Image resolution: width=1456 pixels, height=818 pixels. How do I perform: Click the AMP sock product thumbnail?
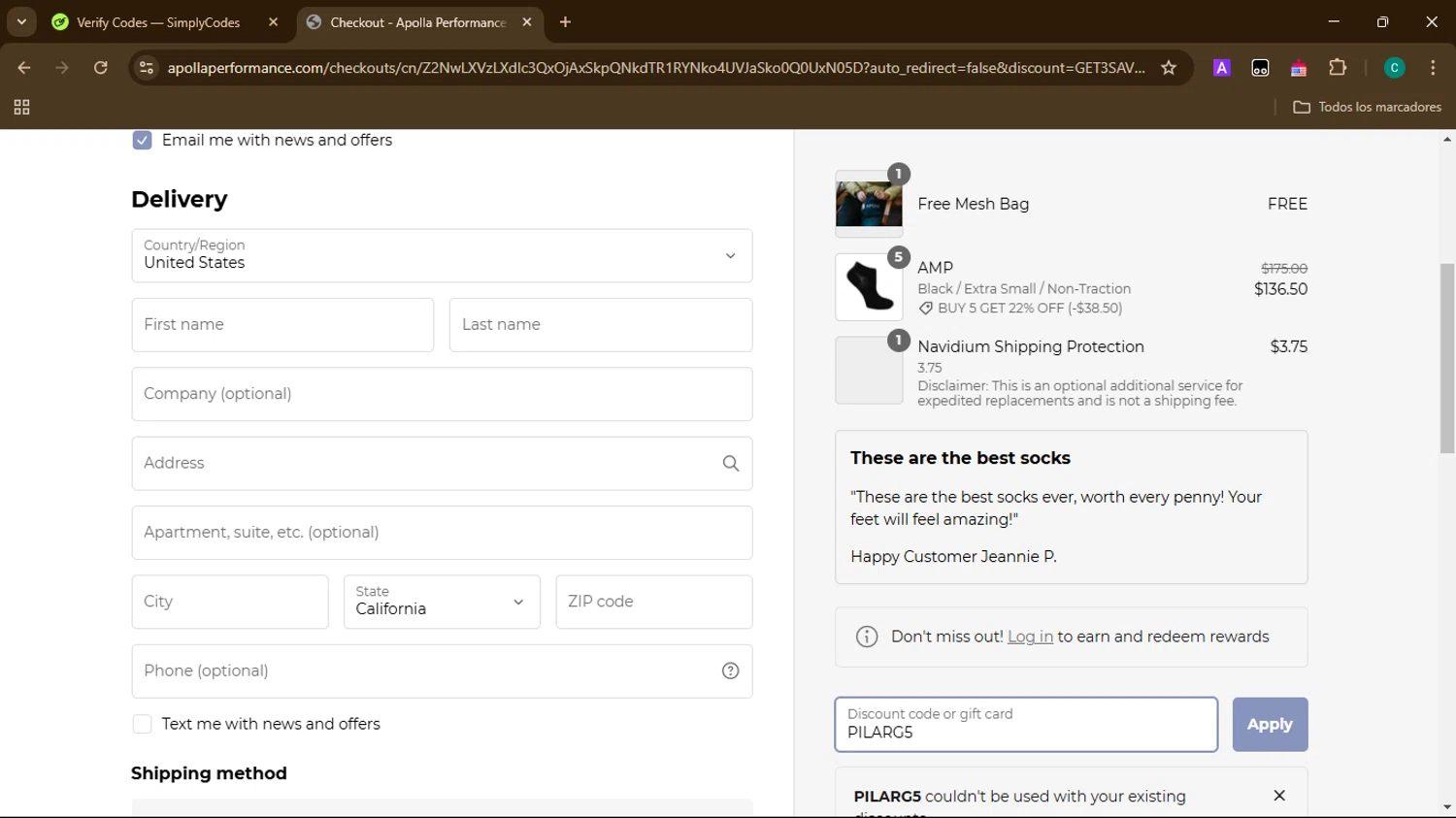(869, 287)
